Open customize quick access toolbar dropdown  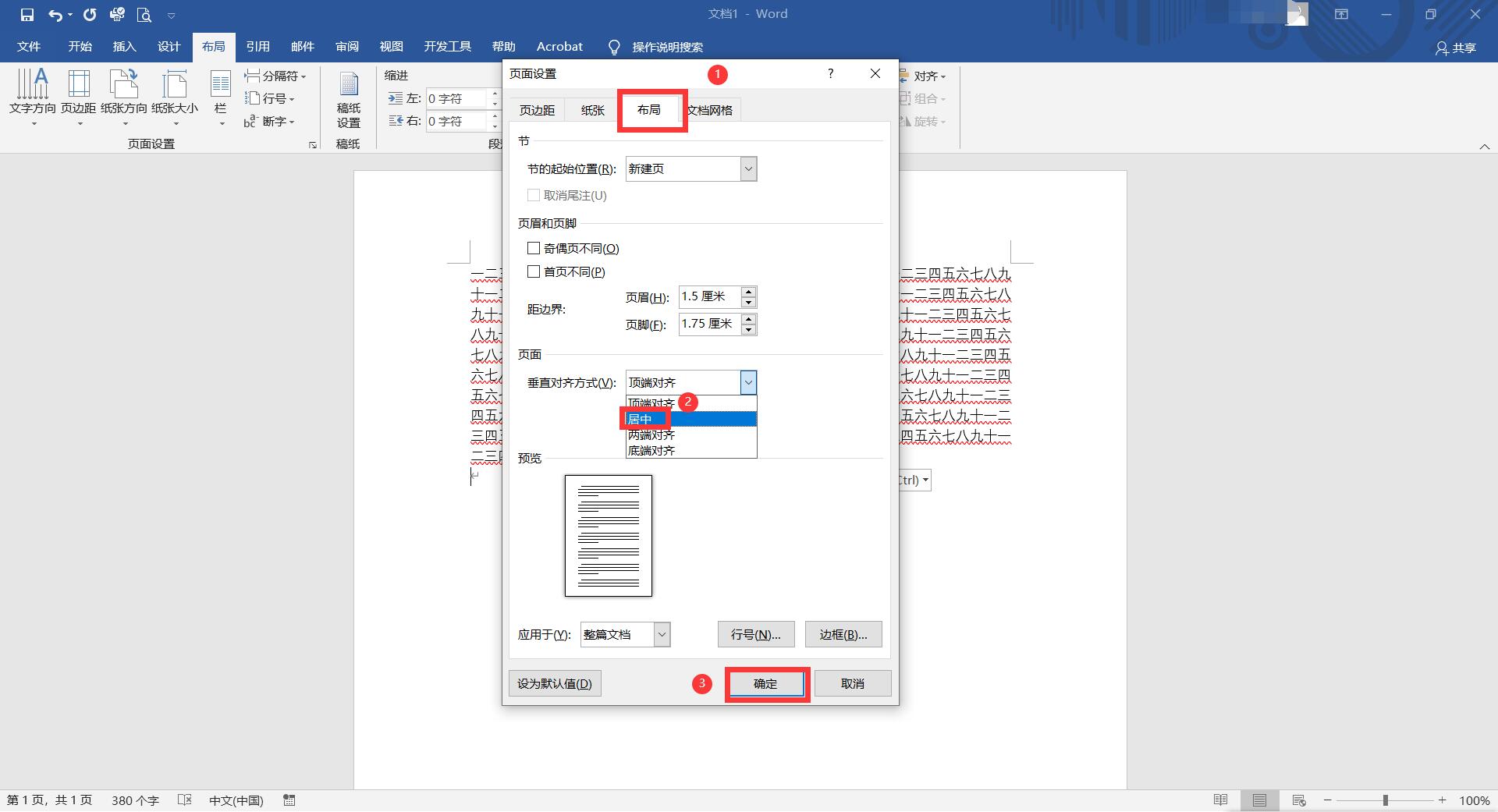(171, 15)
